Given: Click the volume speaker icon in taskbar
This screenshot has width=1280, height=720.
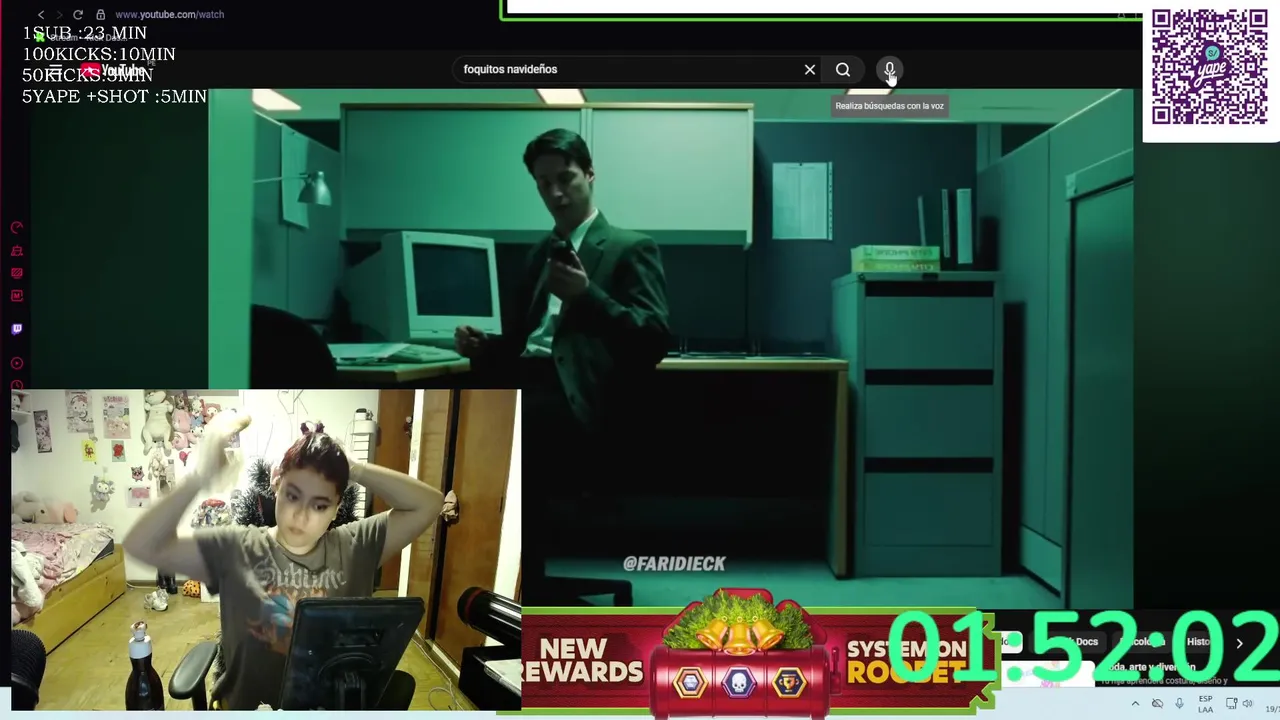Looking at the screenshot, I should (x=1247, y=703).
